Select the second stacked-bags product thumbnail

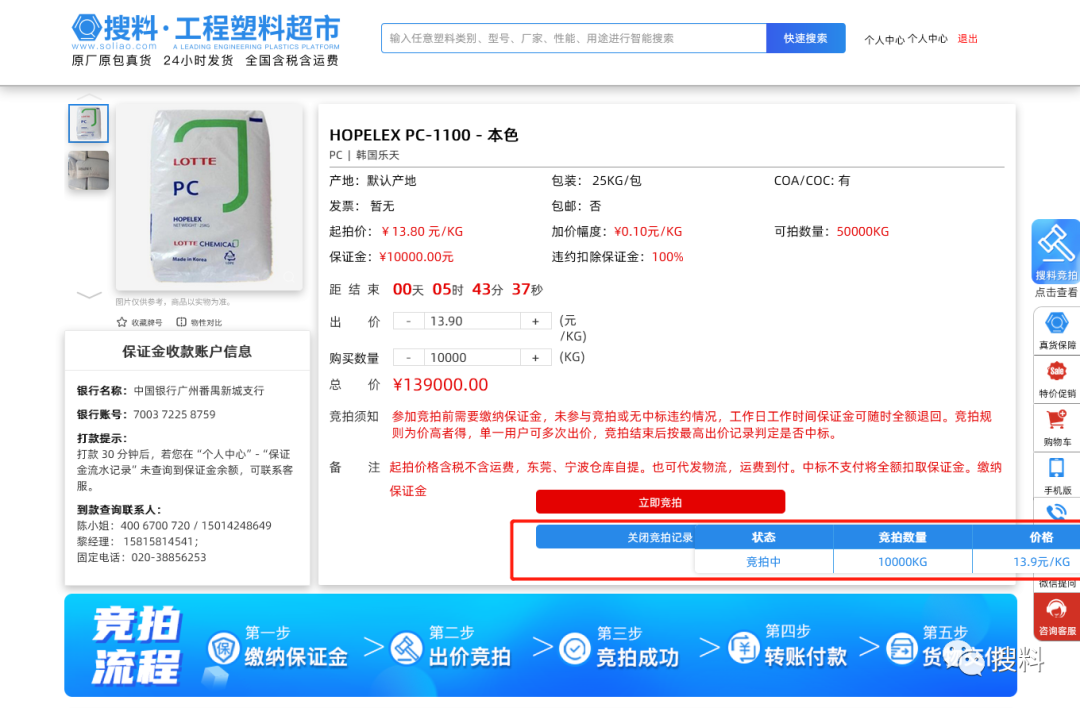click(88, 170)
